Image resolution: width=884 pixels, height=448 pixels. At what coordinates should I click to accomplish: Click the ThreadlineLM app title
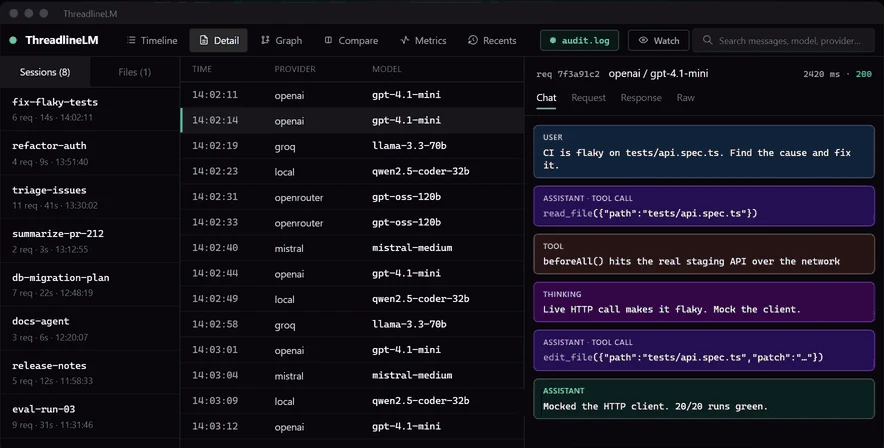point(62,41)
